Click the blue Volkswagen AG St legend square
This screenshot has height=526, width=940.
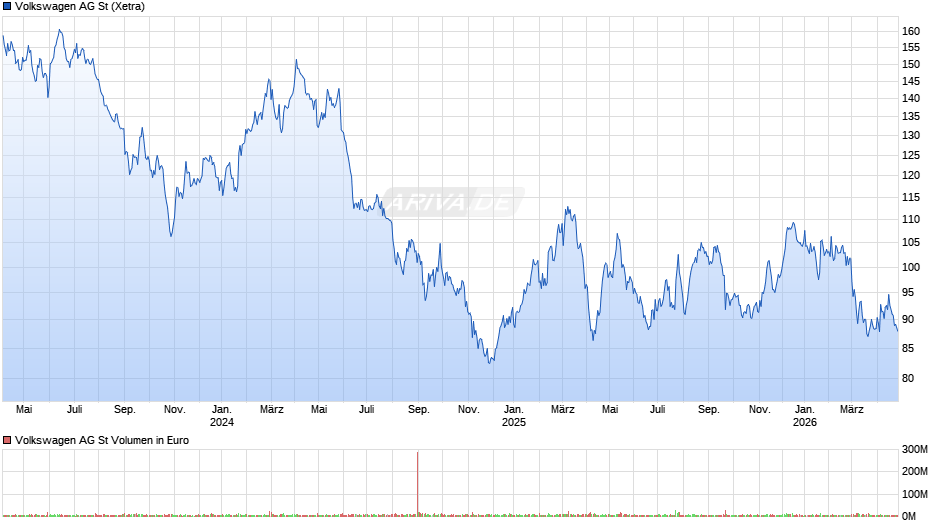[x=7, y=7]
